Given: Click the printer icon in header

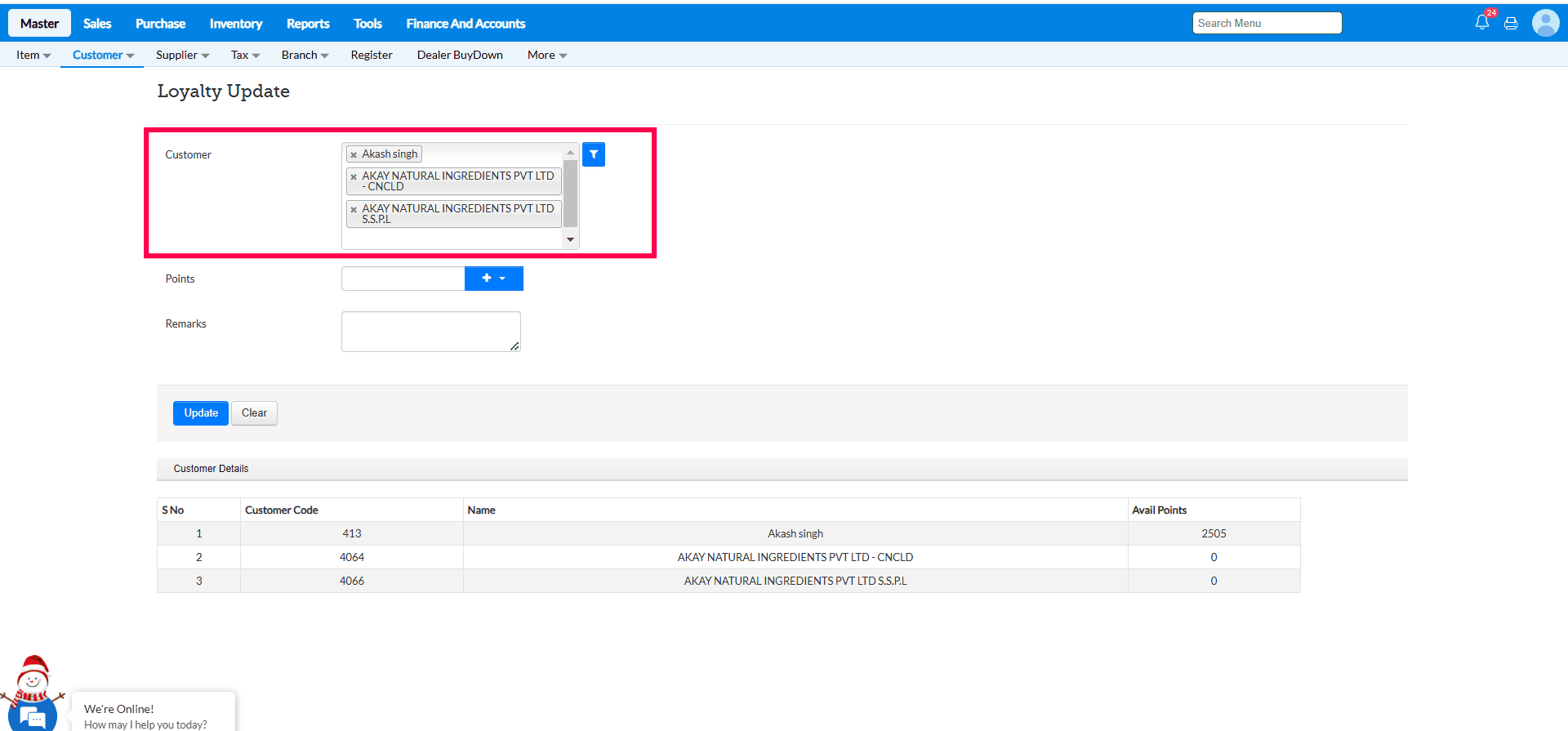Looking at the screenshot, I should 1511,24.
